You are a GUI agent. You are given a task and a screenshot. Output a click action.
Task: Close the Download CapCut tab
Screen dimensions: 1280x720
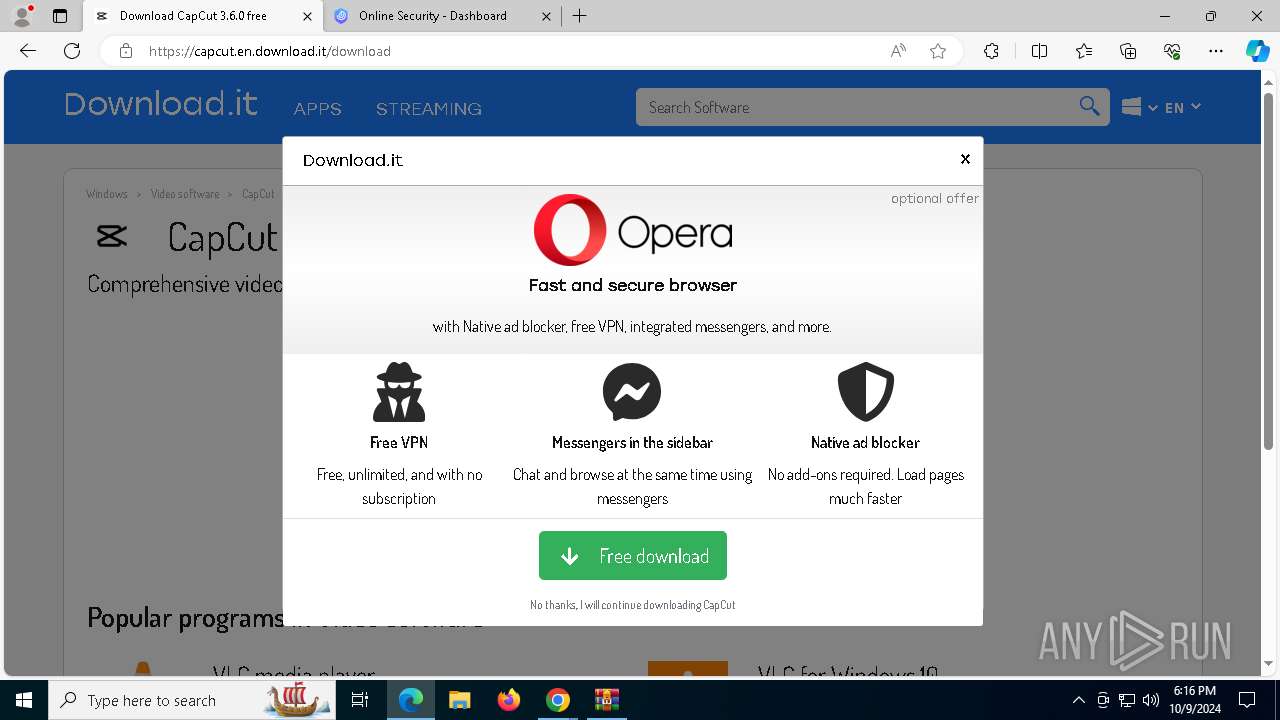(x=307, y=16)
